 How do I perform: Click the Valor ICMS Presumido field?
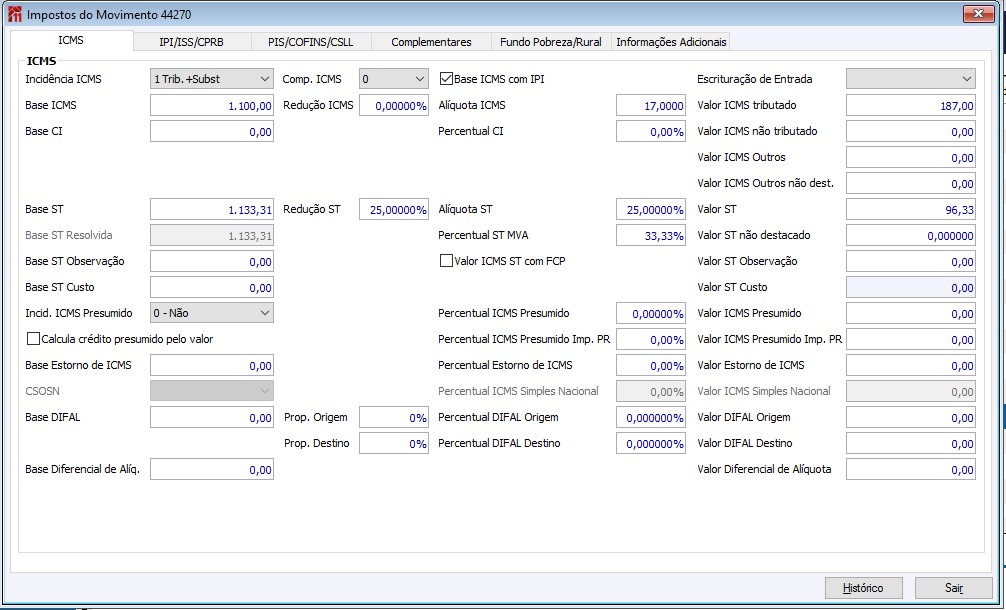(x=911, y=313)
